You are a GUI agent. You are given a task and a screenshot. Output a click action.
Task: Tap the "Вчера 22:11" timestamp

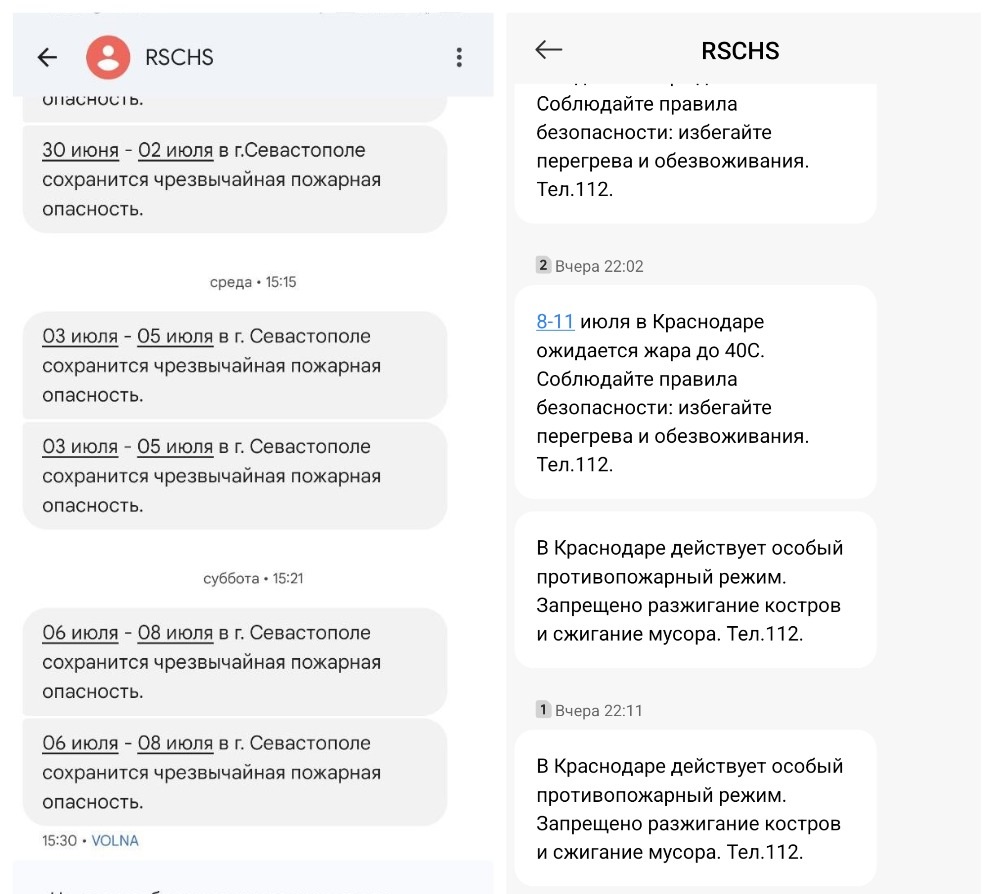599,711
